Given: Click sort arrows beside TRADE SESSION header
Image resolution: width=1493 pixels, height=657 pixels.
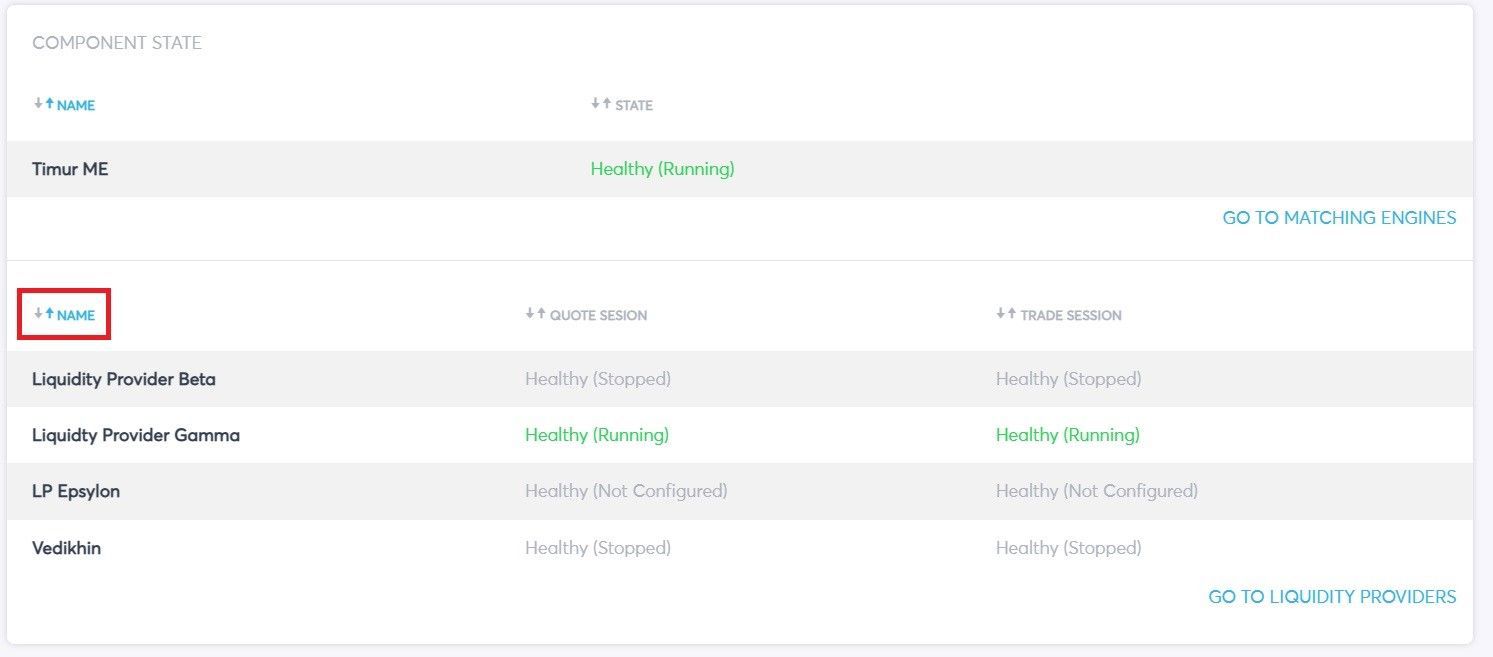Looking at the screenshot, I should click(x=1006, y=314).
